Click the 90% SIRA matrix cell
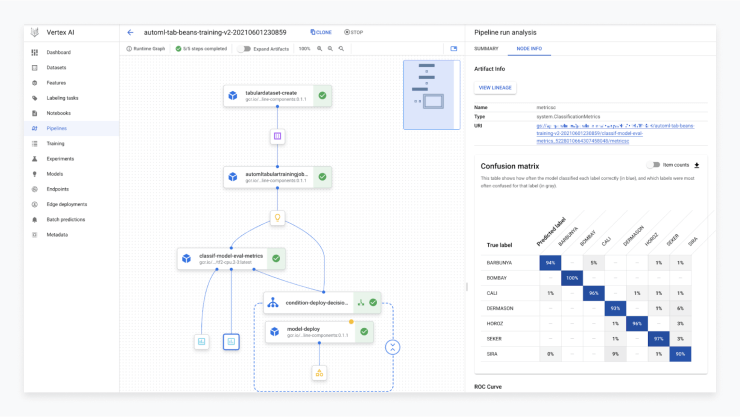 click(680, 354)
